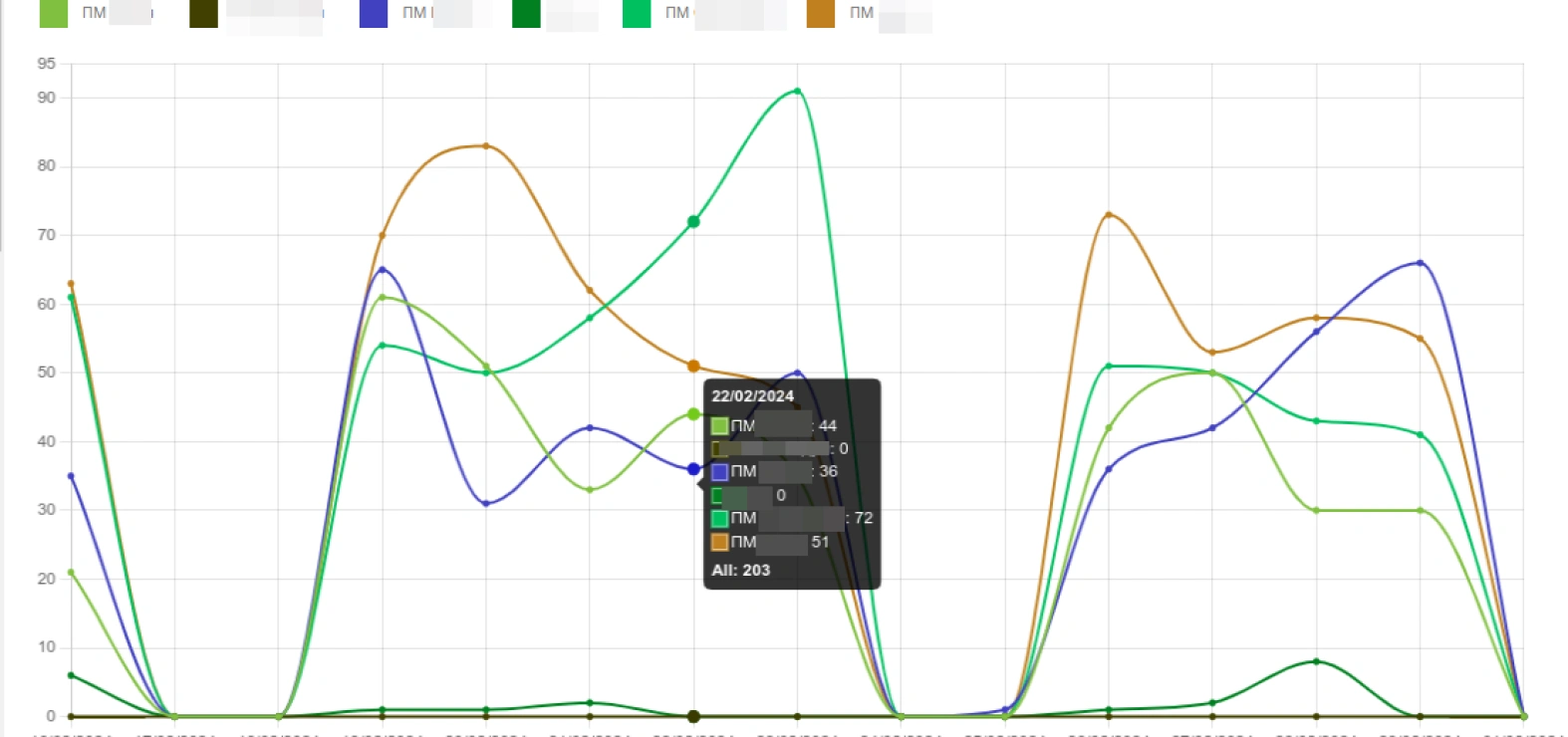The height and width of the screenshot is (737, 1568).
Task: Toggle the light green legend swatch
Action: click(x=54, y=13)
